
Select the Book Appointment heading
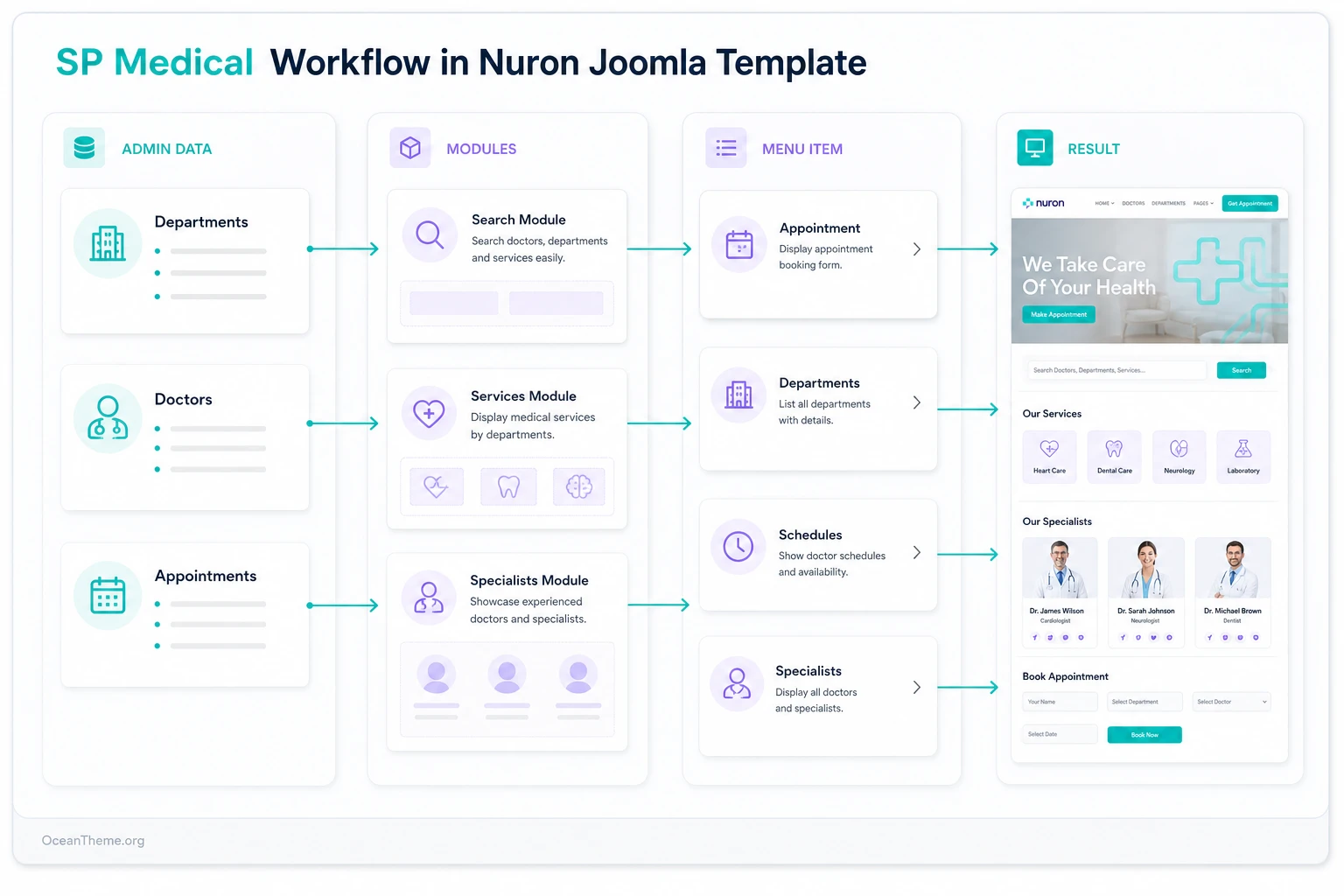point(1065,676)
